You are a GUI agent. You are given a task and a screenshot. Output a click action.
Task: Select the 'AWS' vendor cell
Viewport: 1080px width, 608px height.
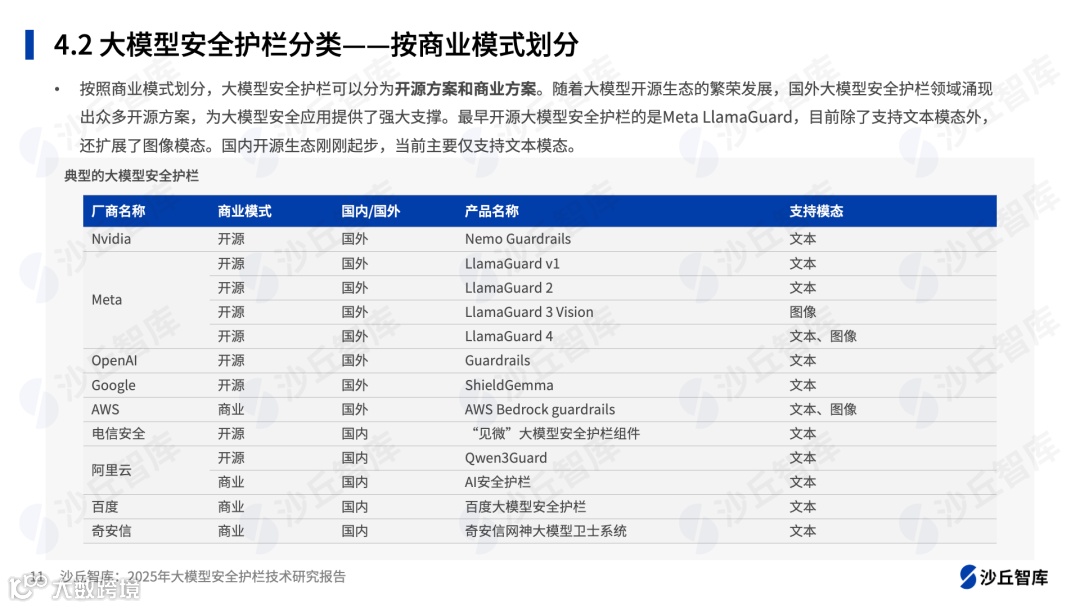pyautogui.click(x=105, y=410)
